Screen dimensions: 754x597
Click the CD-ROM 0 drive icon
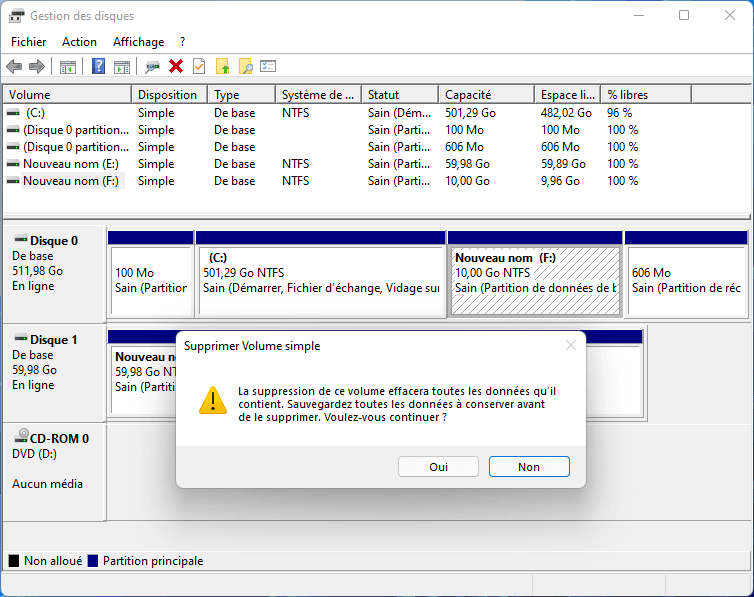(21, 436)
